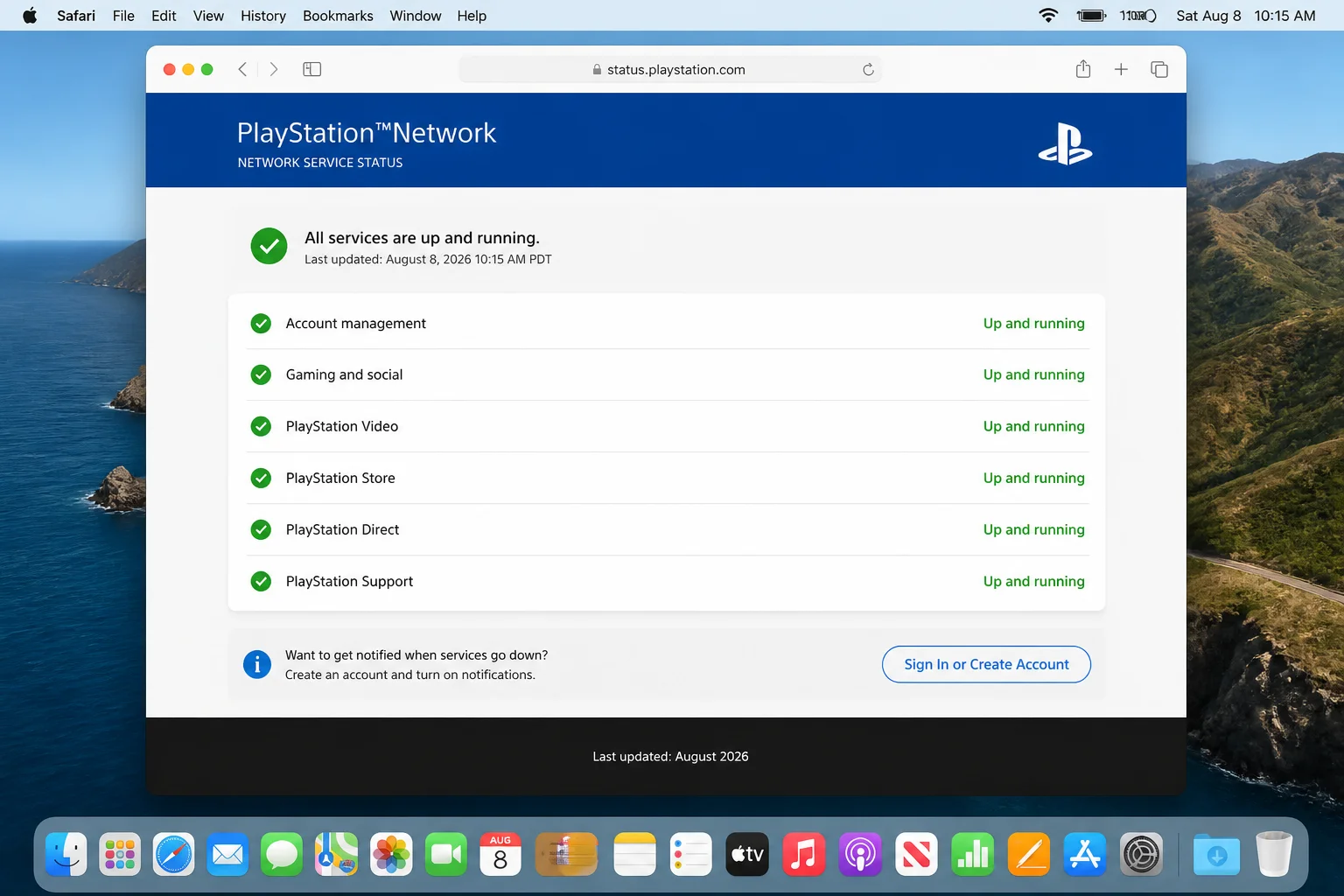The width and height of the screenshot is (1344, 896).
Task: Open the History menu
Action: coord(263,16)
